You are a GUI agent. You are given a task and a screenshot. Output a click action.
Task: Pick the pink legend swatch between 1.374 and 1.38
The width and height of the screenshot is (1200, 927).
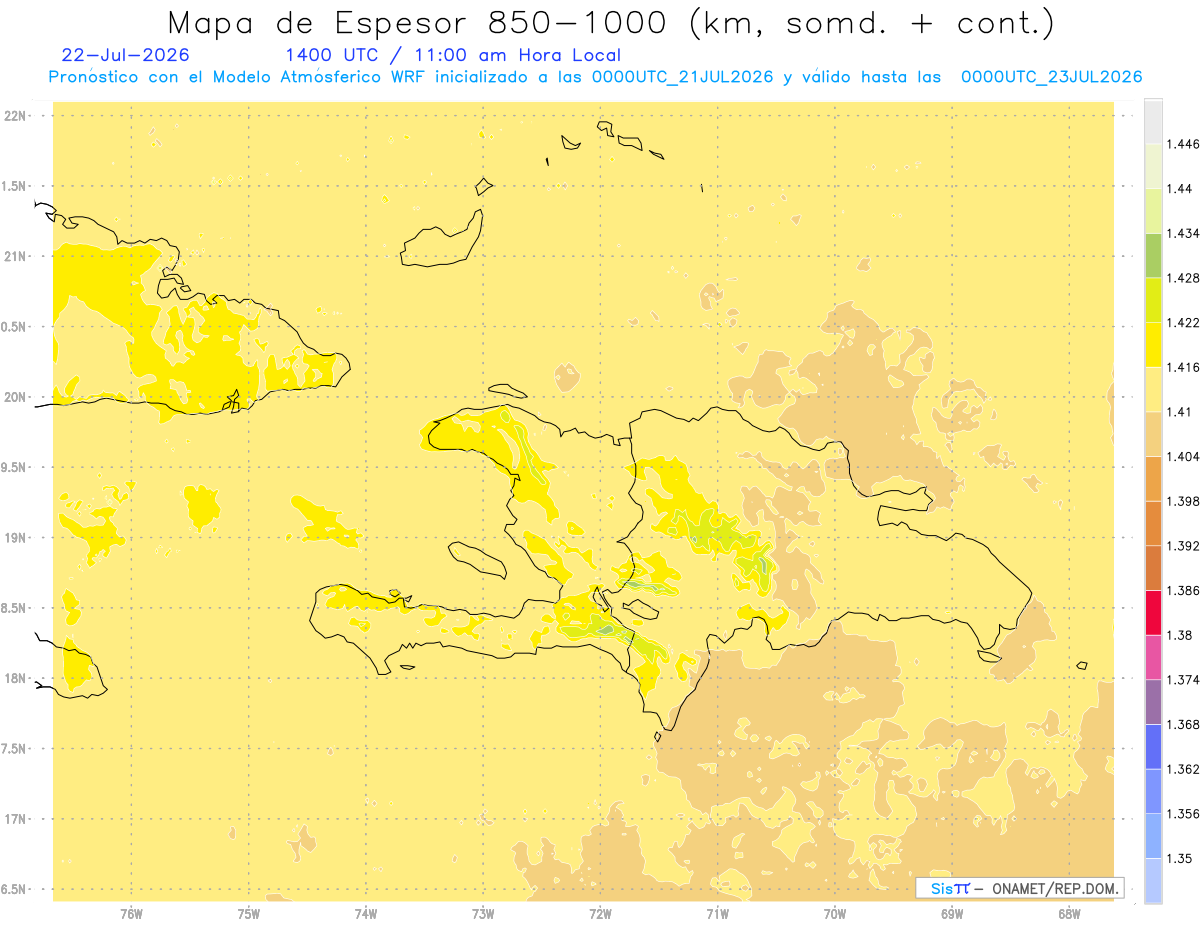(1153, 657)
